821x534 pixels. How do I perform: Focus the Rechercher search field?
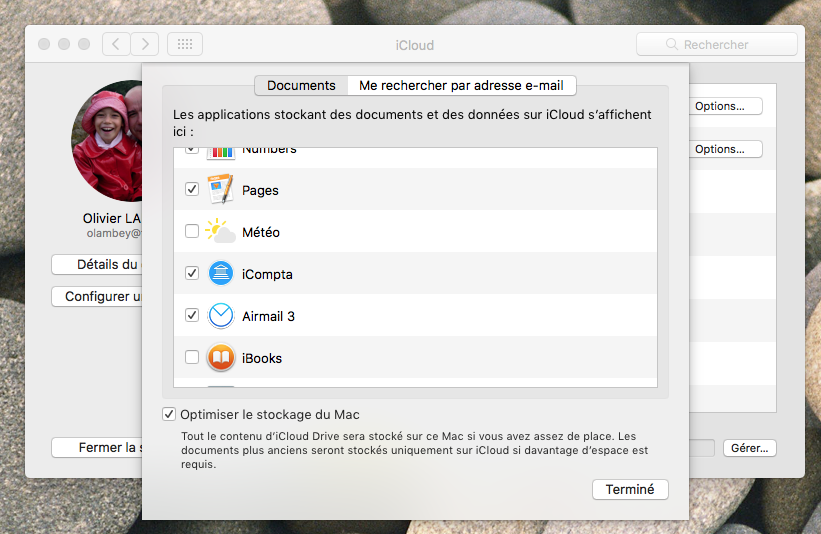(717, 44)
